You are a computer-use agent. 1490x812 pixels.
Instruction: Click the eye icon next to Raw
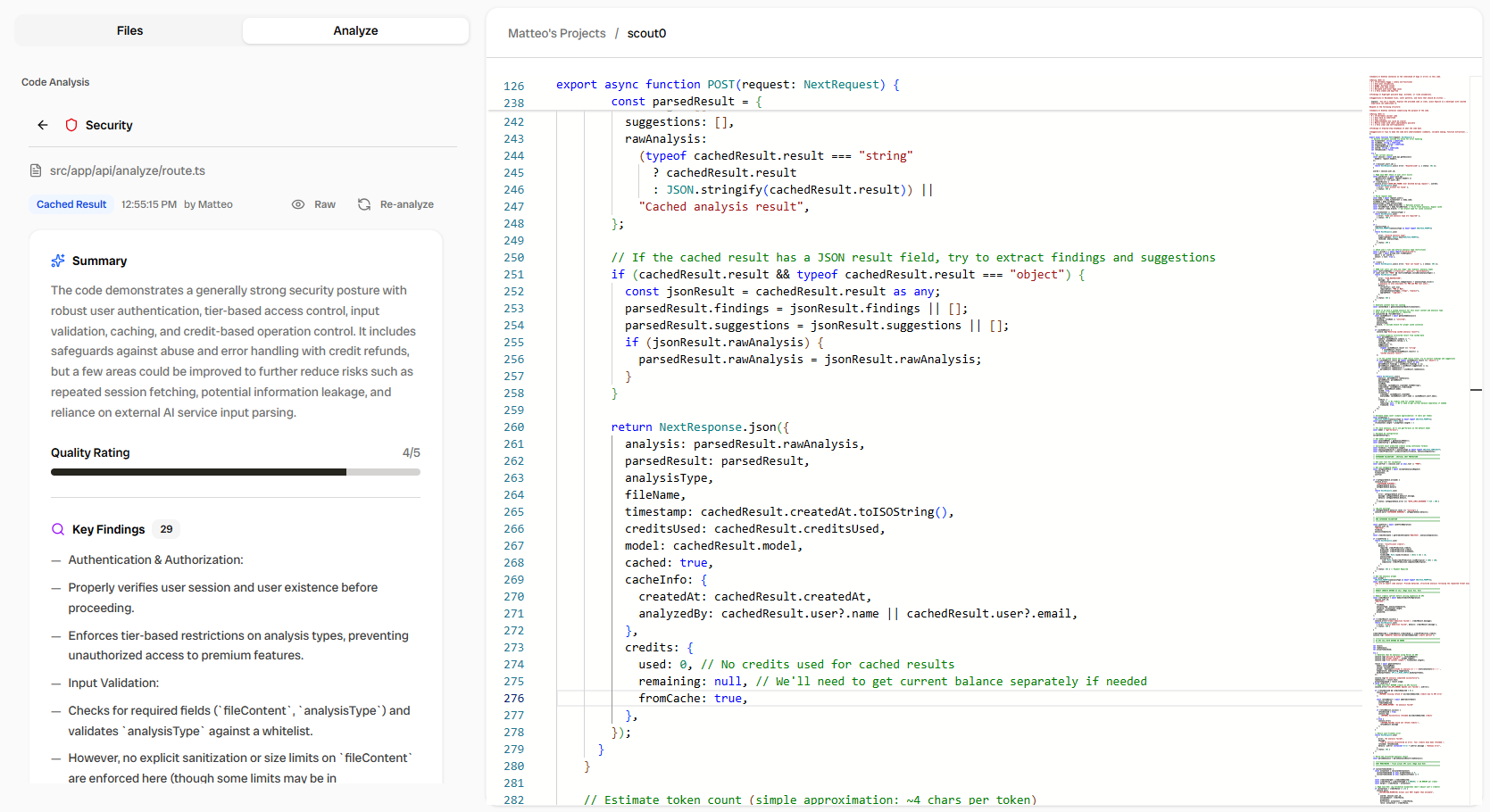click(x=298, y=204)
